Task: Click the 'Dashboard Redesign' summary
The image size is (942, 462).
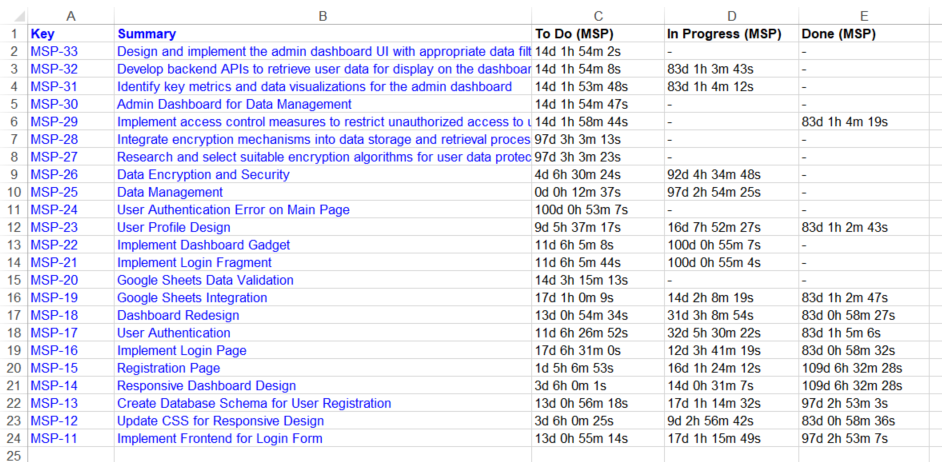Action: [x=178, y=315]
